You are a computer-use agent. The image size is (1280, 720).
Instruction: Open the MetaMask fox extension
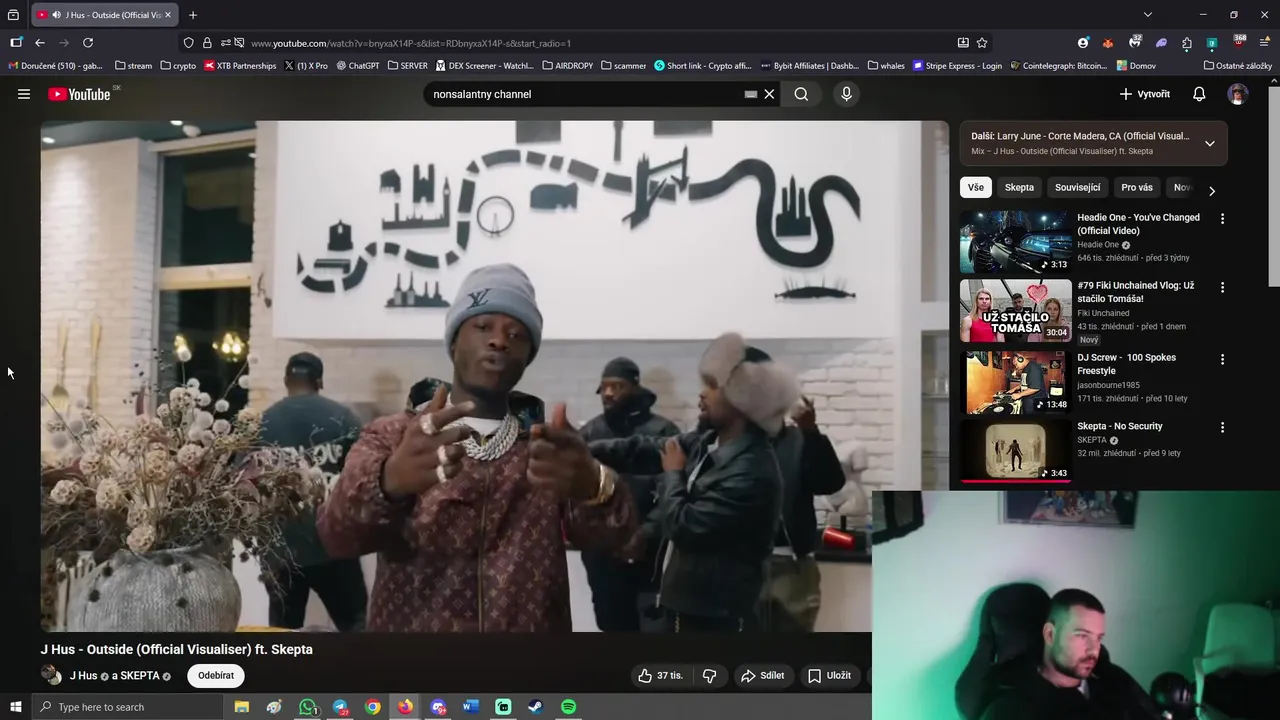(1108, 43)
